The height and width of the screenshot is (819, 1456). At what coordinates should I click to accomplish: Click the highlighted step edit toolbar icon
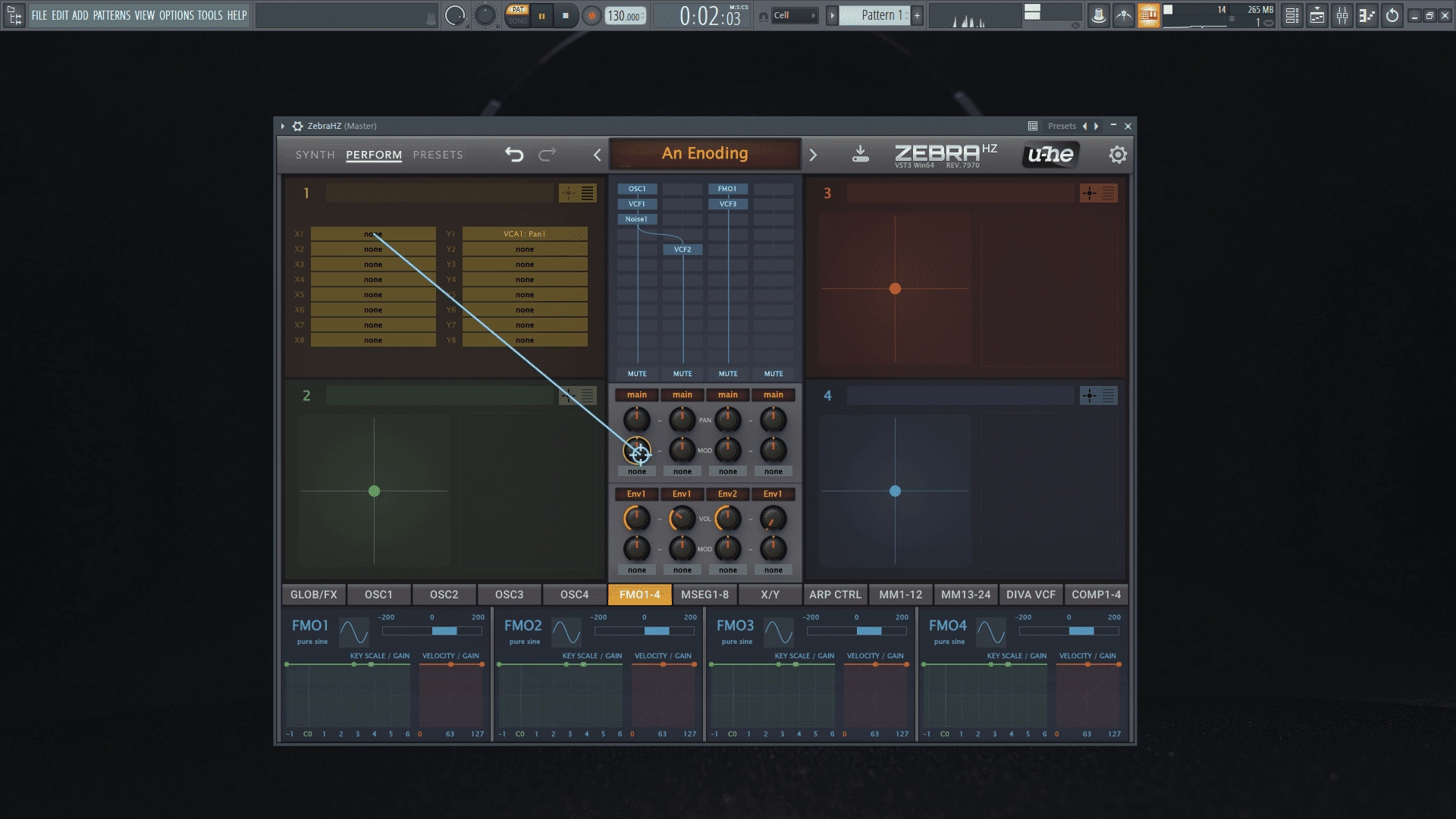(1148, 15)
